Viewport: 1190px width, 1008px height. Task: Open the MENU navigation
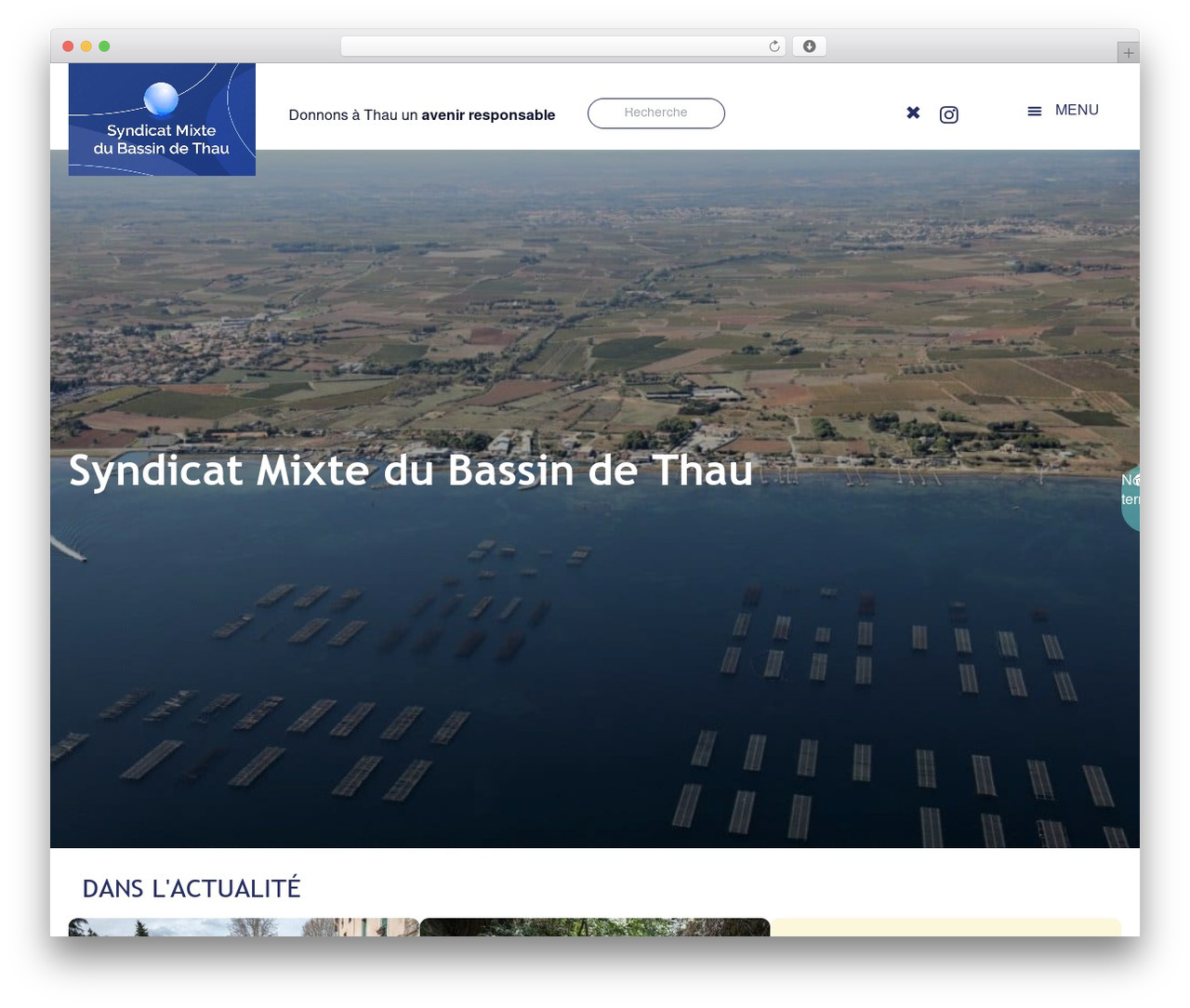[x=1077, y=110]
